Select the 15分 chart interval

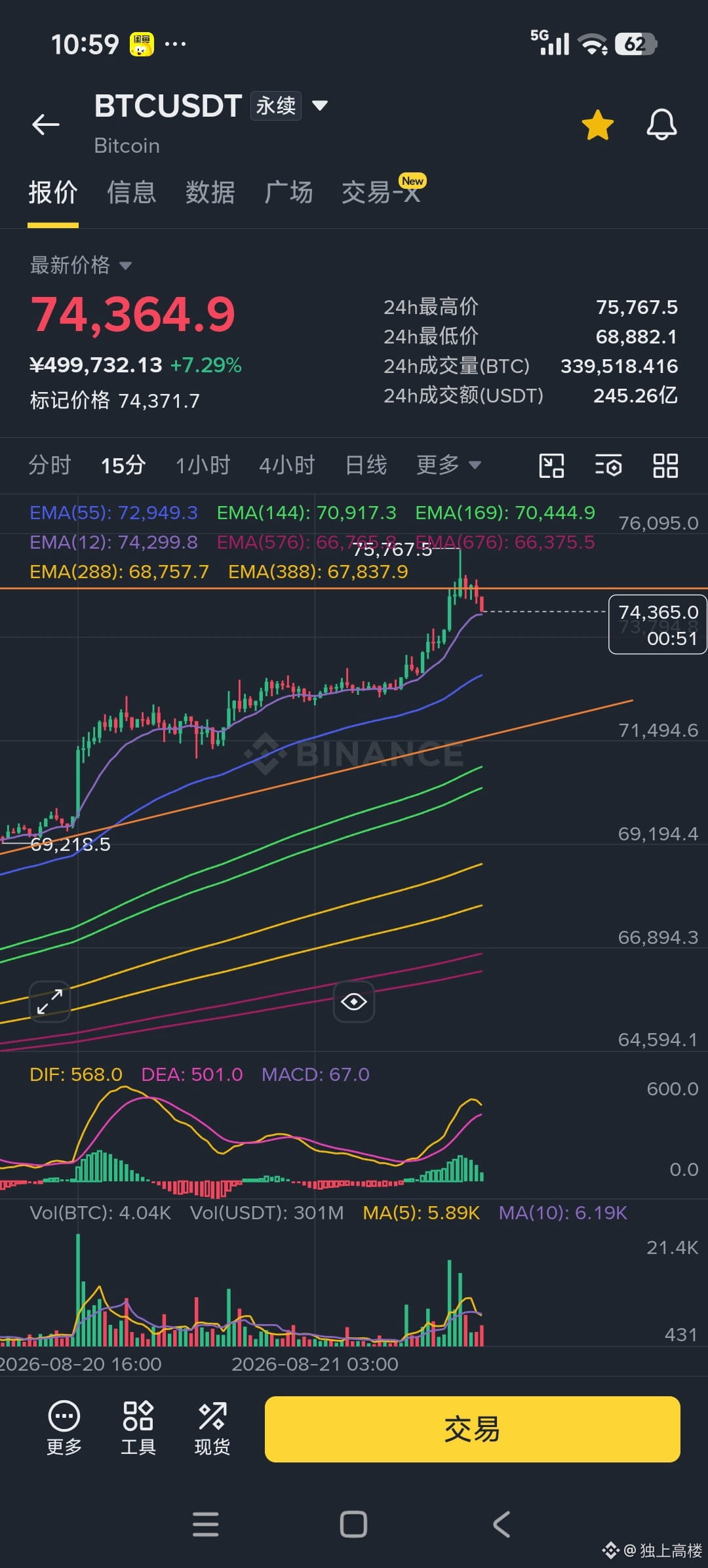tap(123, 465)
